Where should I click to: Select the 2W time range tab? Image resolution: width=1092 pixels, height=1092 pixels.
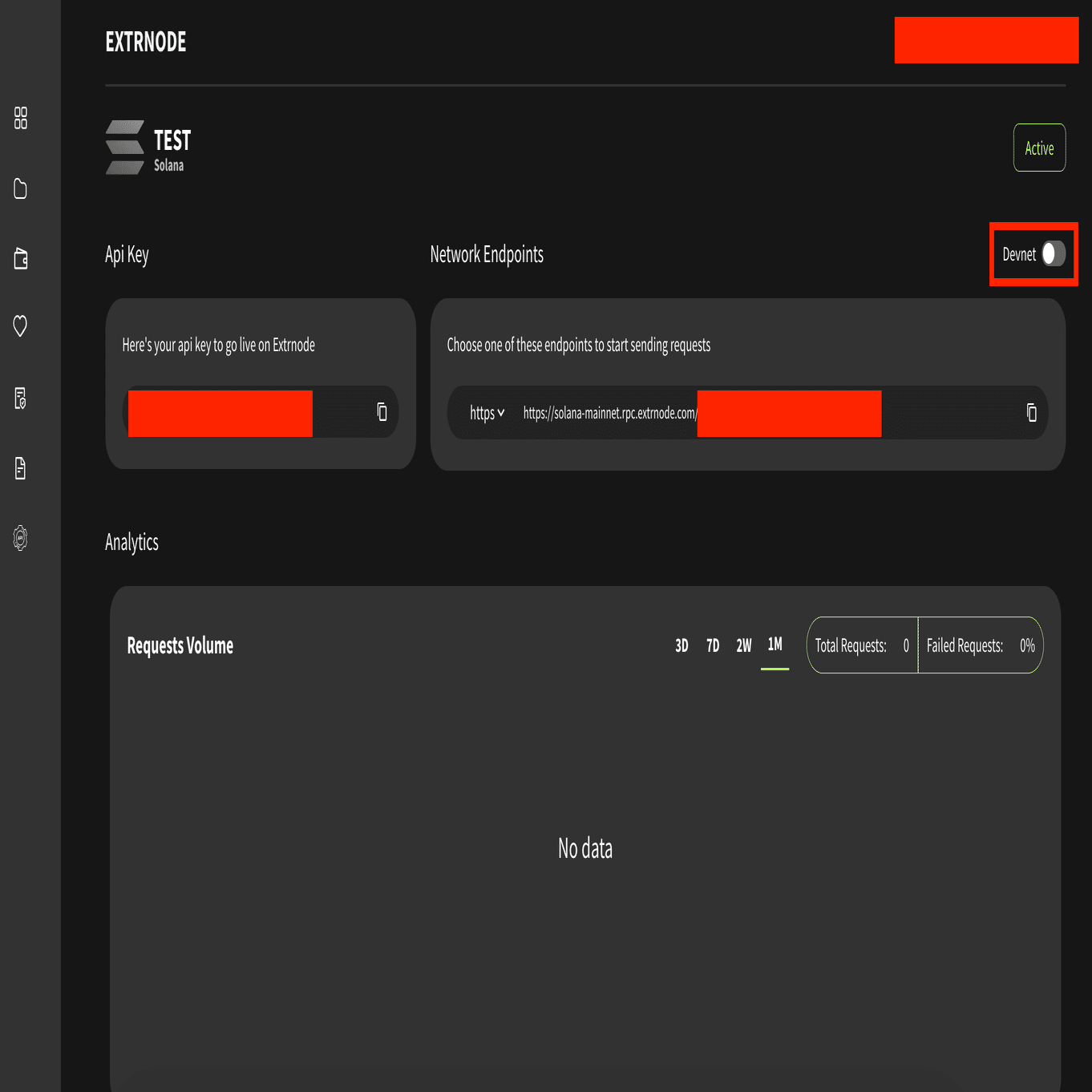(x=744, y=645)
